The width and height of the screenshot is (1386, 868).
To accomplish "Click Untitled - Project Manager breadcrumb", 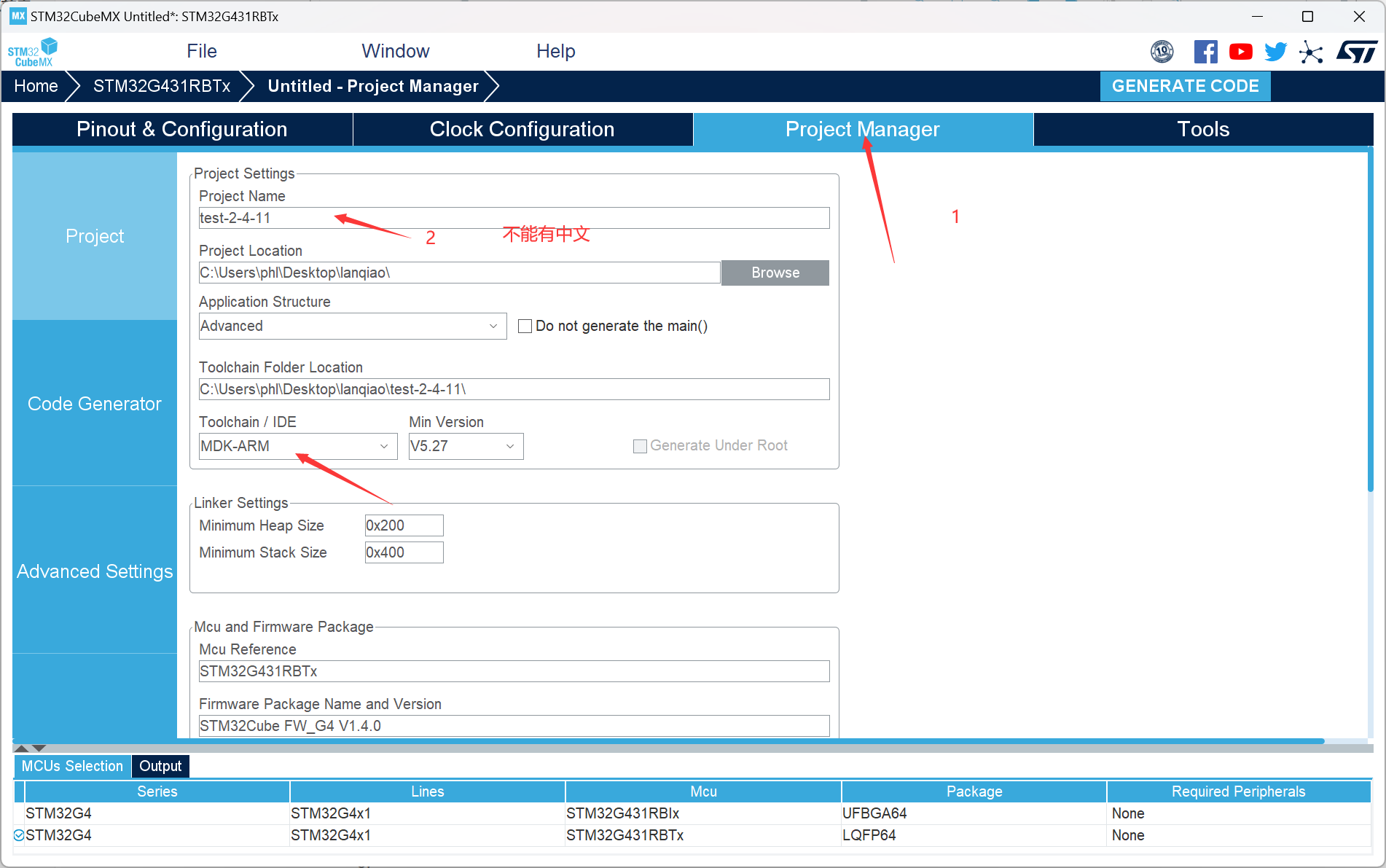I will coord(373,86).
